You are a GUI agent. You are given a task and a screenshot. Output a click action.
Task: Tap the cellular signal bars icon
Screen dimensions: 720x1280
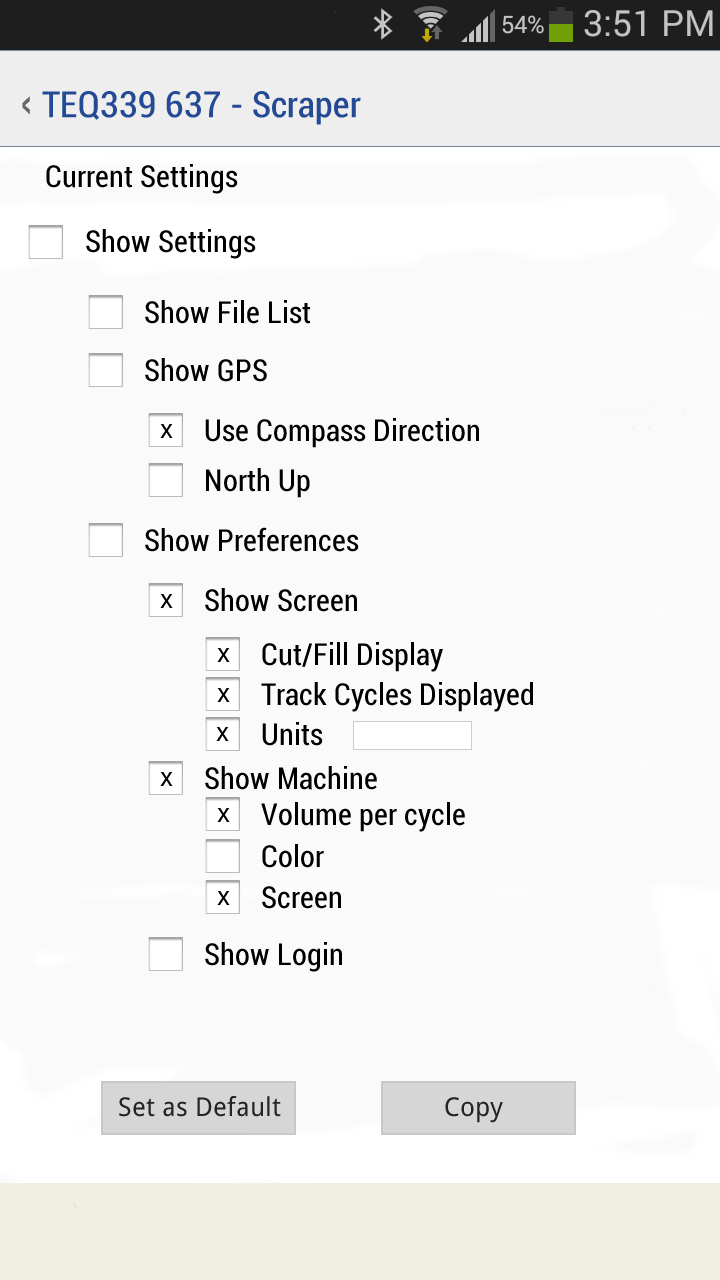[477, 26]
